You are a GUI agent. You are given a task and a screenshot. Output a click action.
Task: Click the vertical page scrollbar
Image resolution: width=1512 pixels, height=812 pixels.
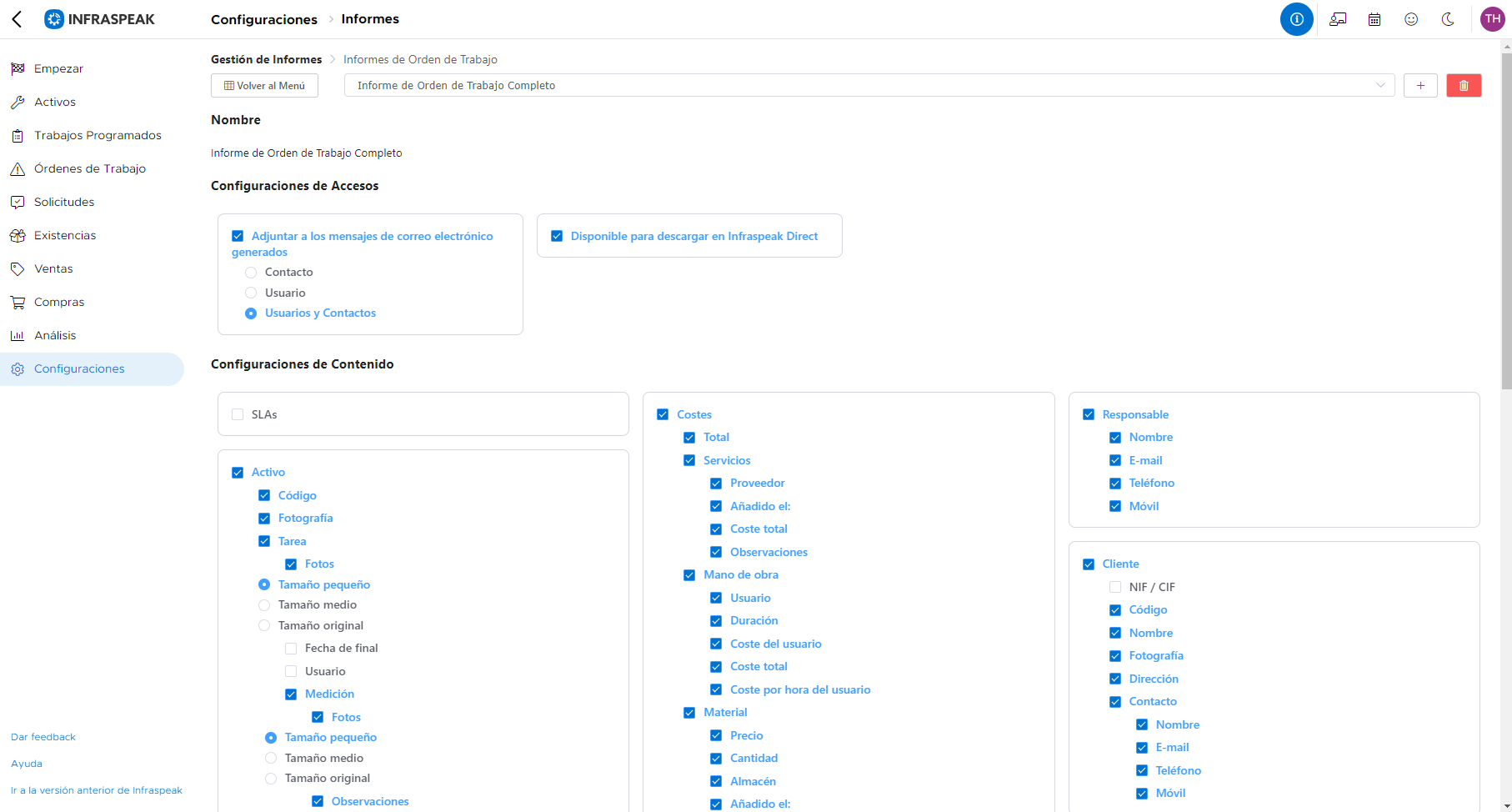tap(1506, 221)
